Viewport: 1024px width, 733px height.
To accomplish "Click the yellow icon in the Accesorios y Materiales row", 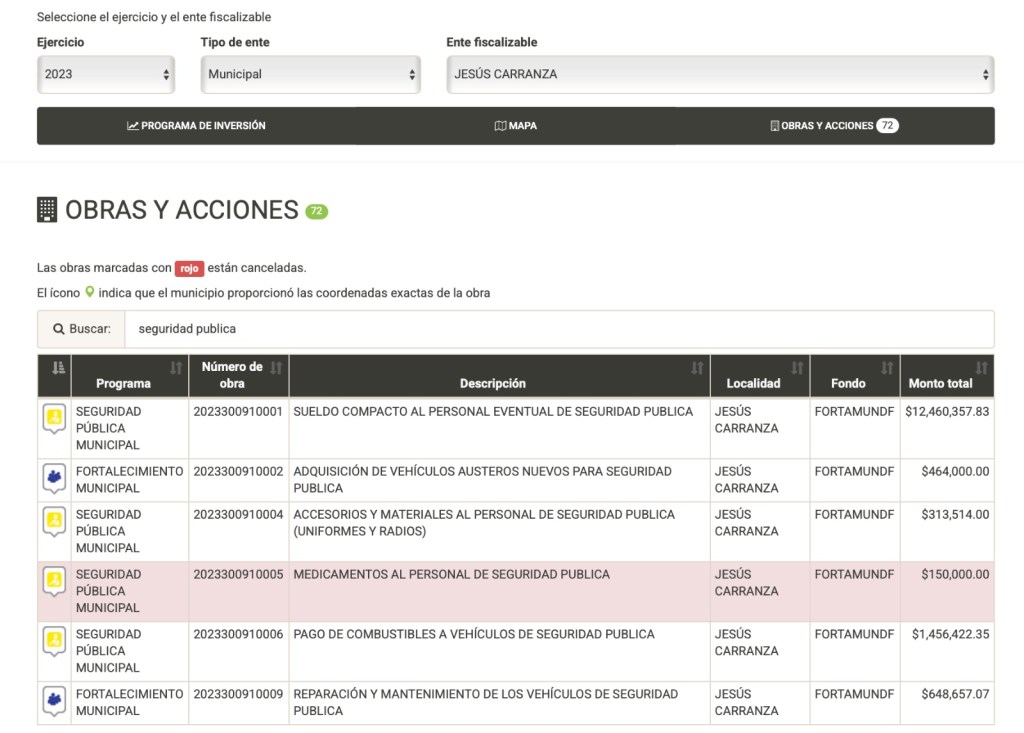I will [x=54, y=520].
